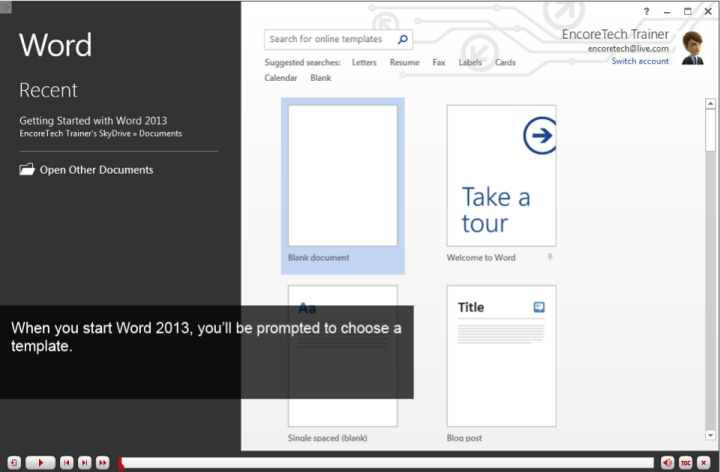Search suggested term Cards
Screen dimensions: 720x472
[x=505, y=62]
